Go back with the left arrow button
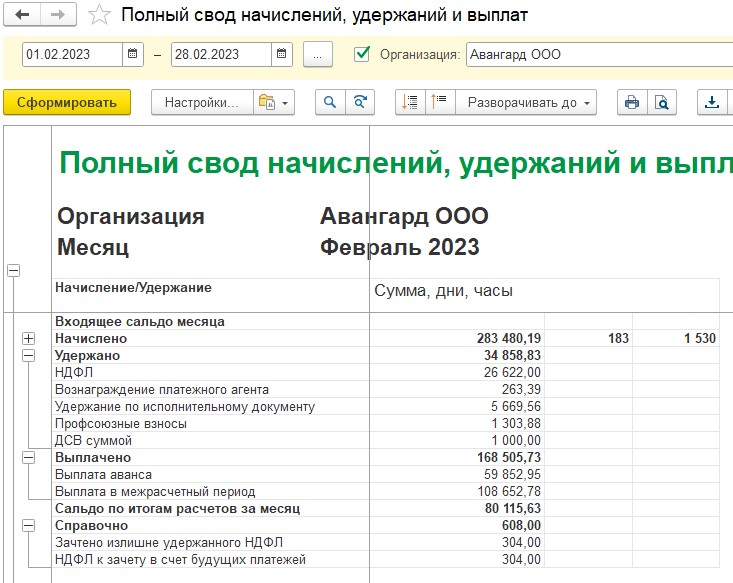This screenshot has width=733, height=583. point(22,15)
